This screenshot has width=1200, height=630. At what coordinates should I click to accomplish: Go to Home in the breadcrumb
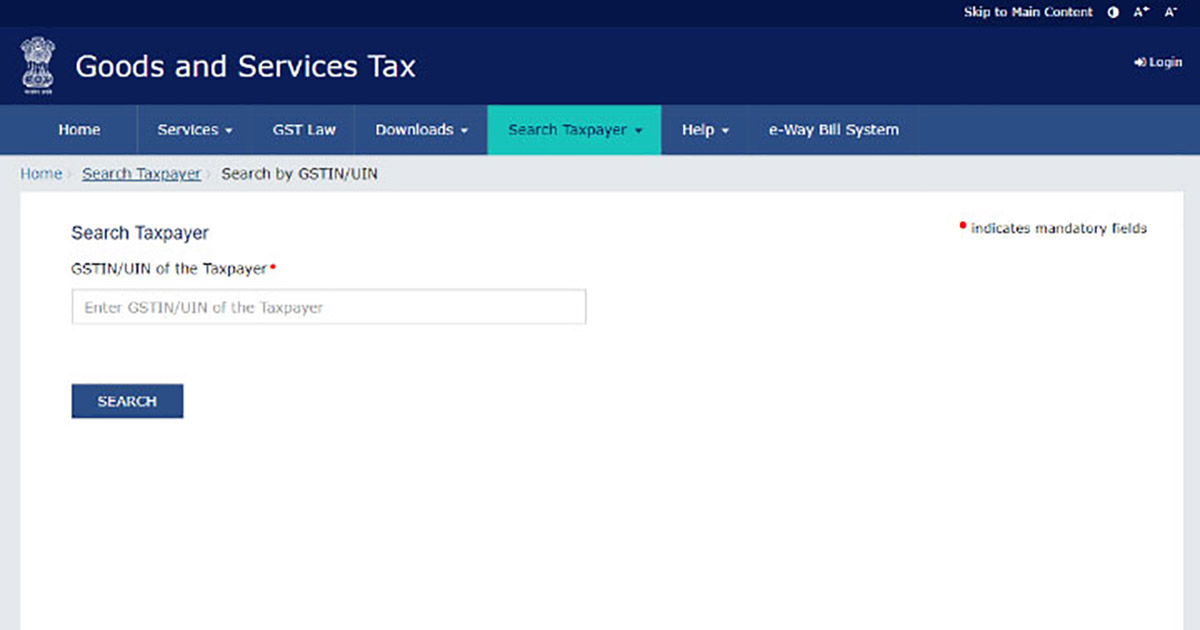click(x=41, y=174)
